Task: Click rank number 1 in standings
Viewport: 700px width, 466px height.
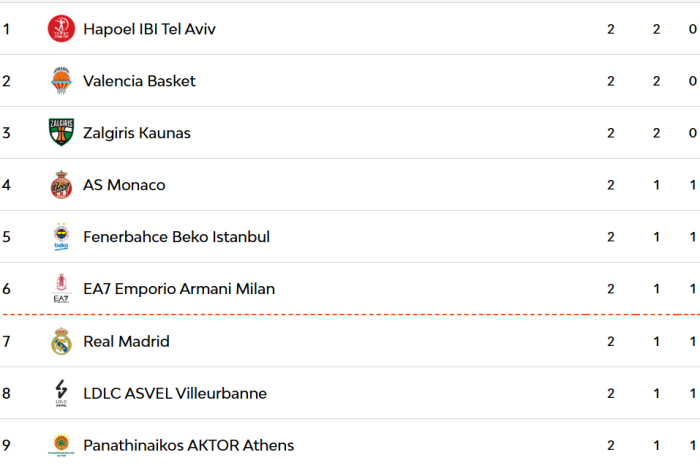Action: tap(6, 29)
